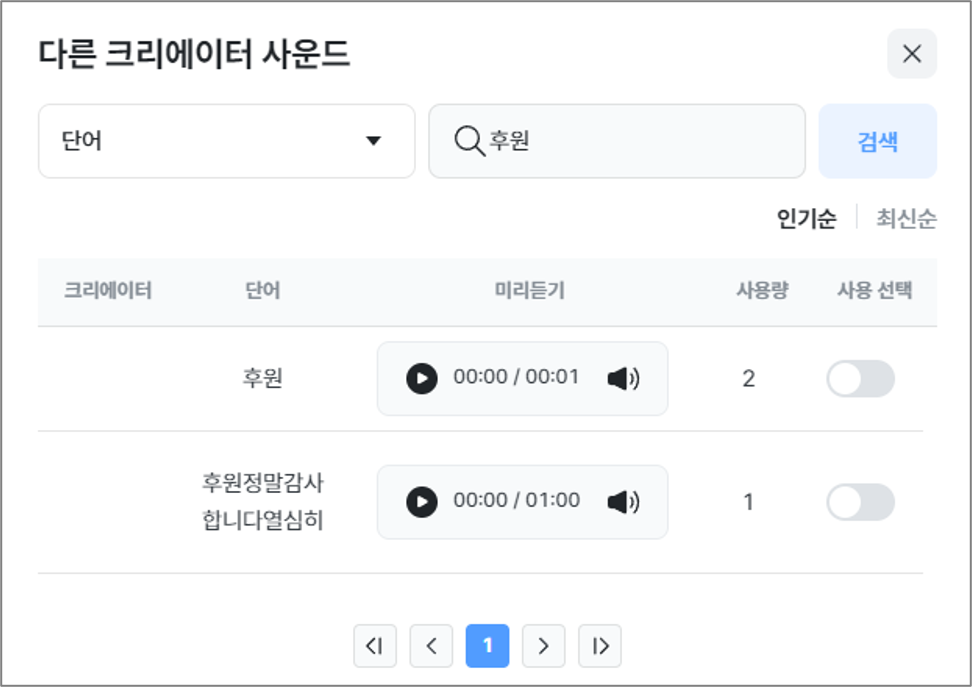The width and height of the screenshot is (972, 687).
Task: Enable the 후원 sound usage toggle
Action: coord(860,379)
